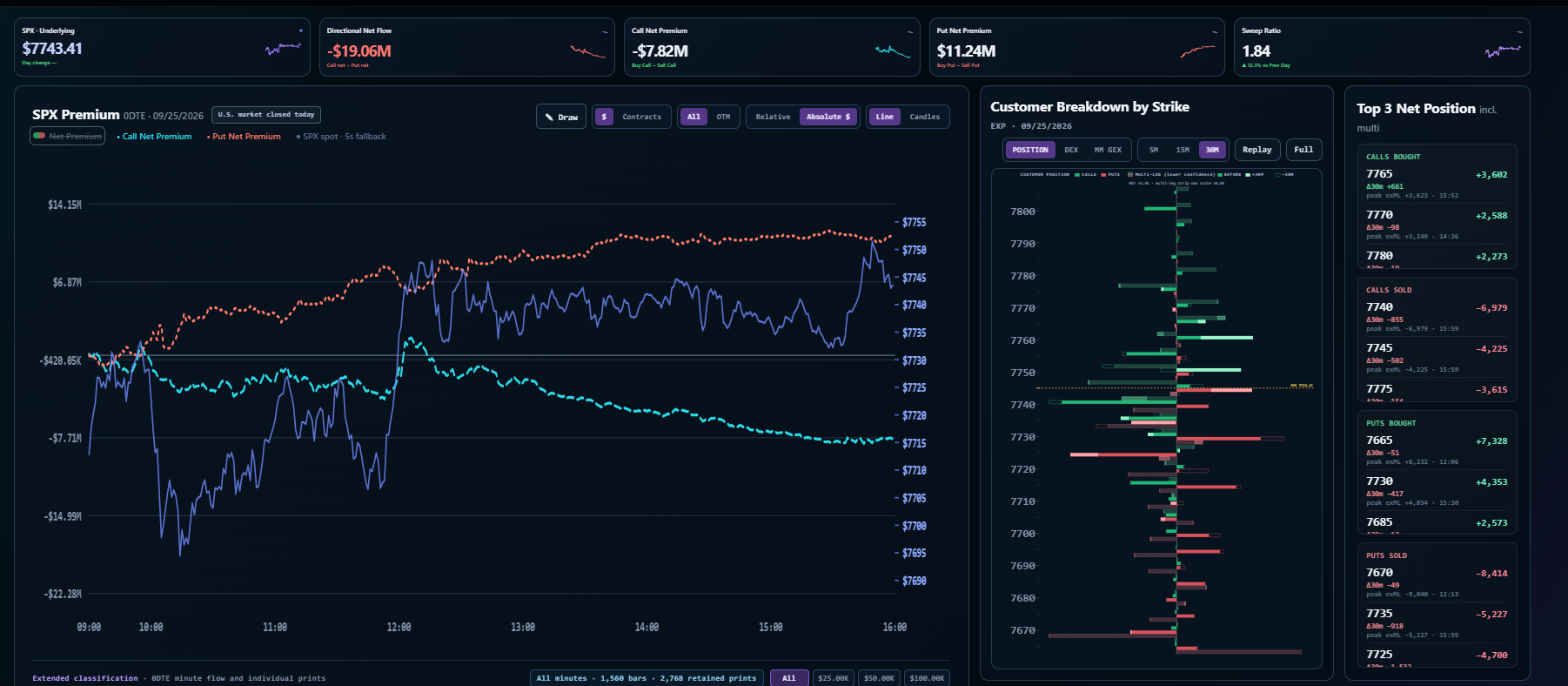Select puts sold strike 7735 row
1568x686 pixels.
pos(1437,623)
